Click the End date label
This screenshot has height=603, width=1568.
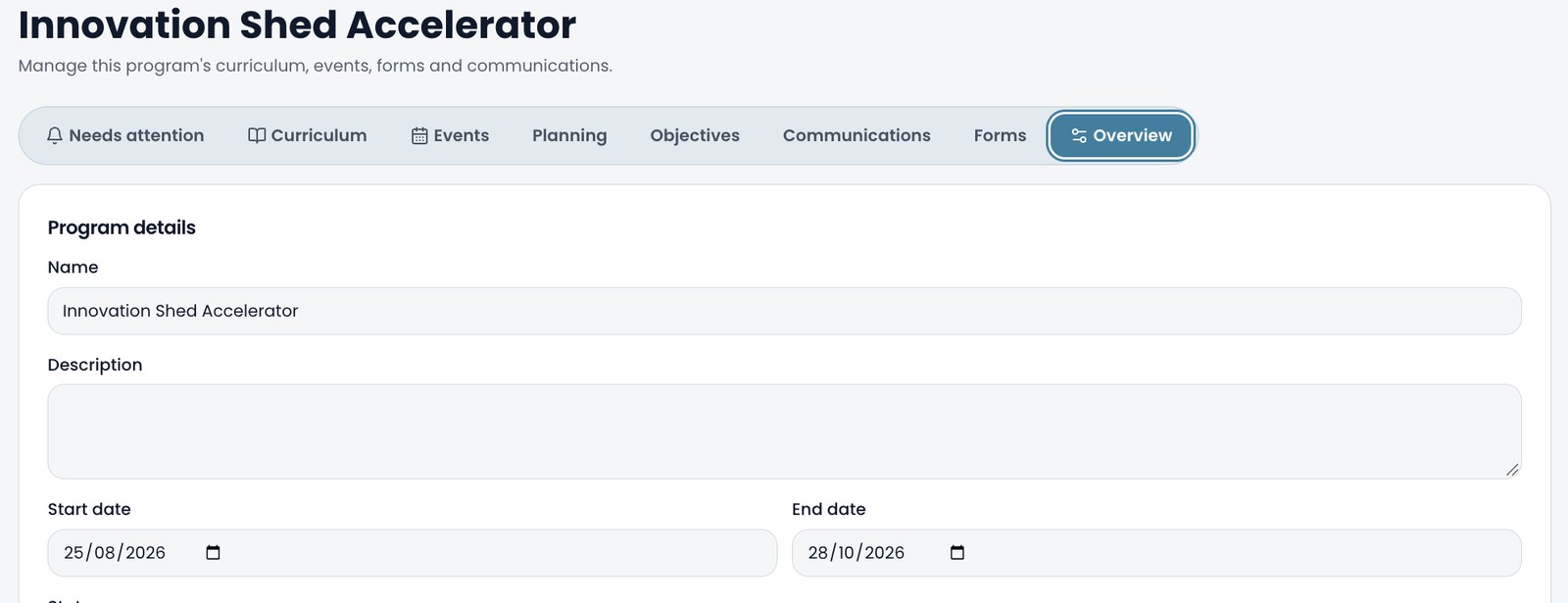[829, 509]
